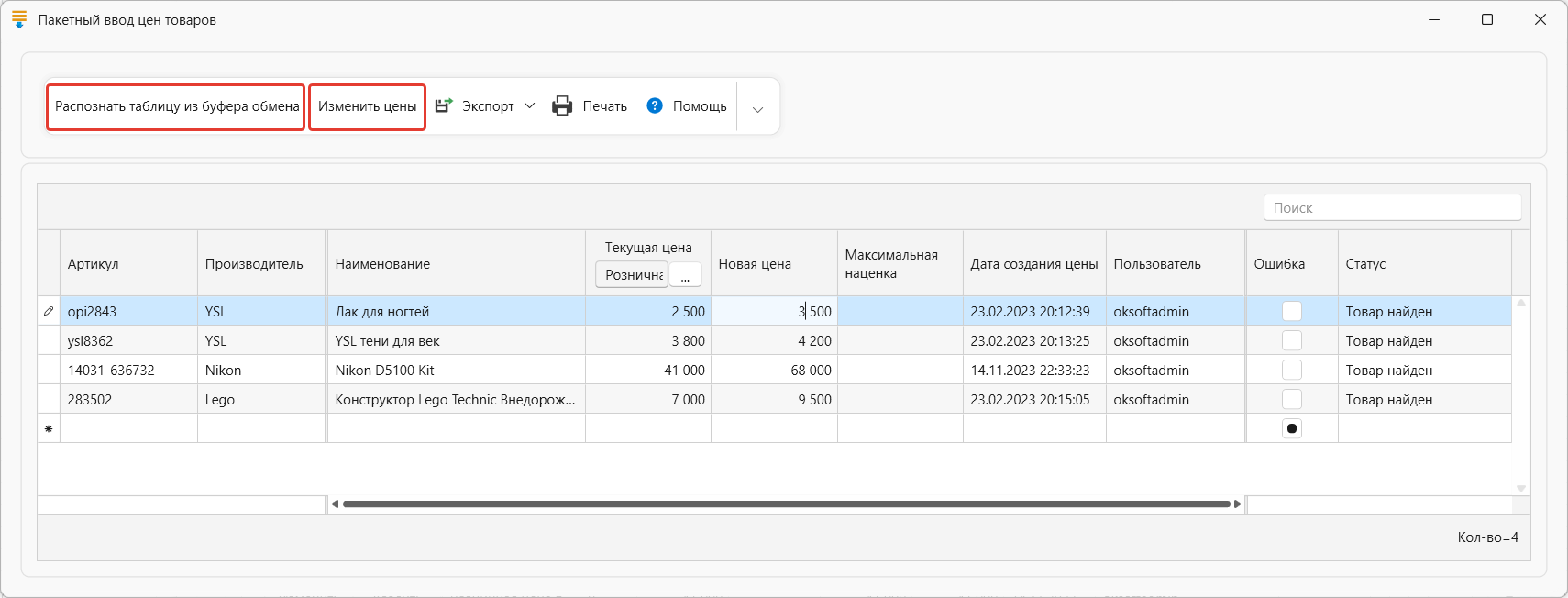Toggle Ошибка checkbox in the new empty row
1568x598 pixels.
[1292, 428]
